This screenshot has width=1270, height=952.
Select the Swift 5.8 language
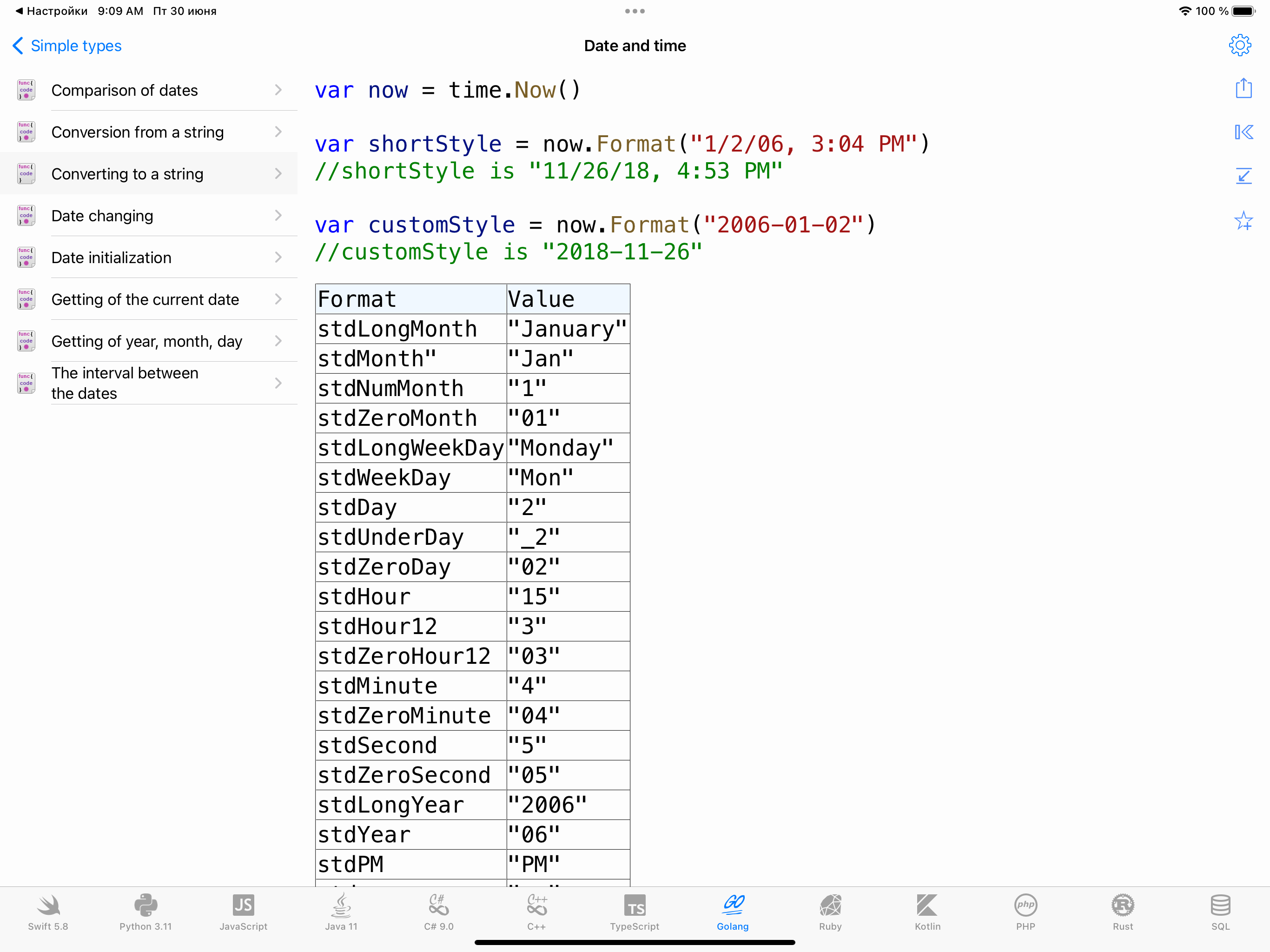[48, 913]
